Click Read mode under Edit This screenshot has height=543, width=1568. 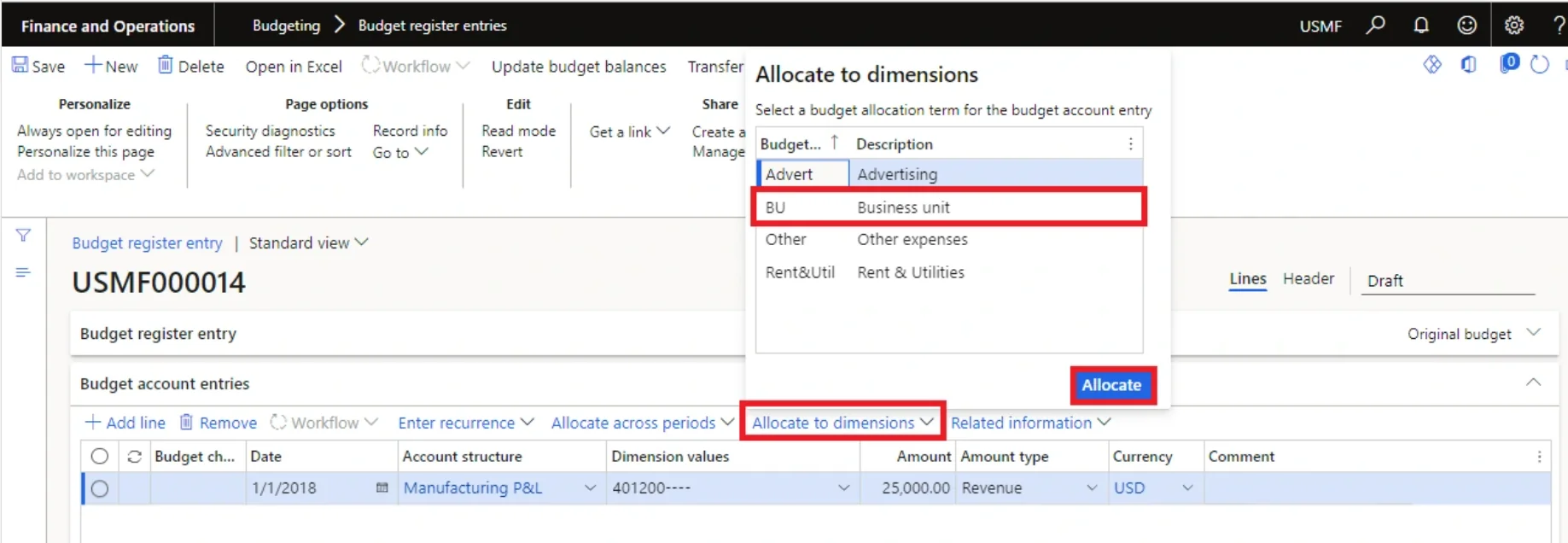point(518,131)
